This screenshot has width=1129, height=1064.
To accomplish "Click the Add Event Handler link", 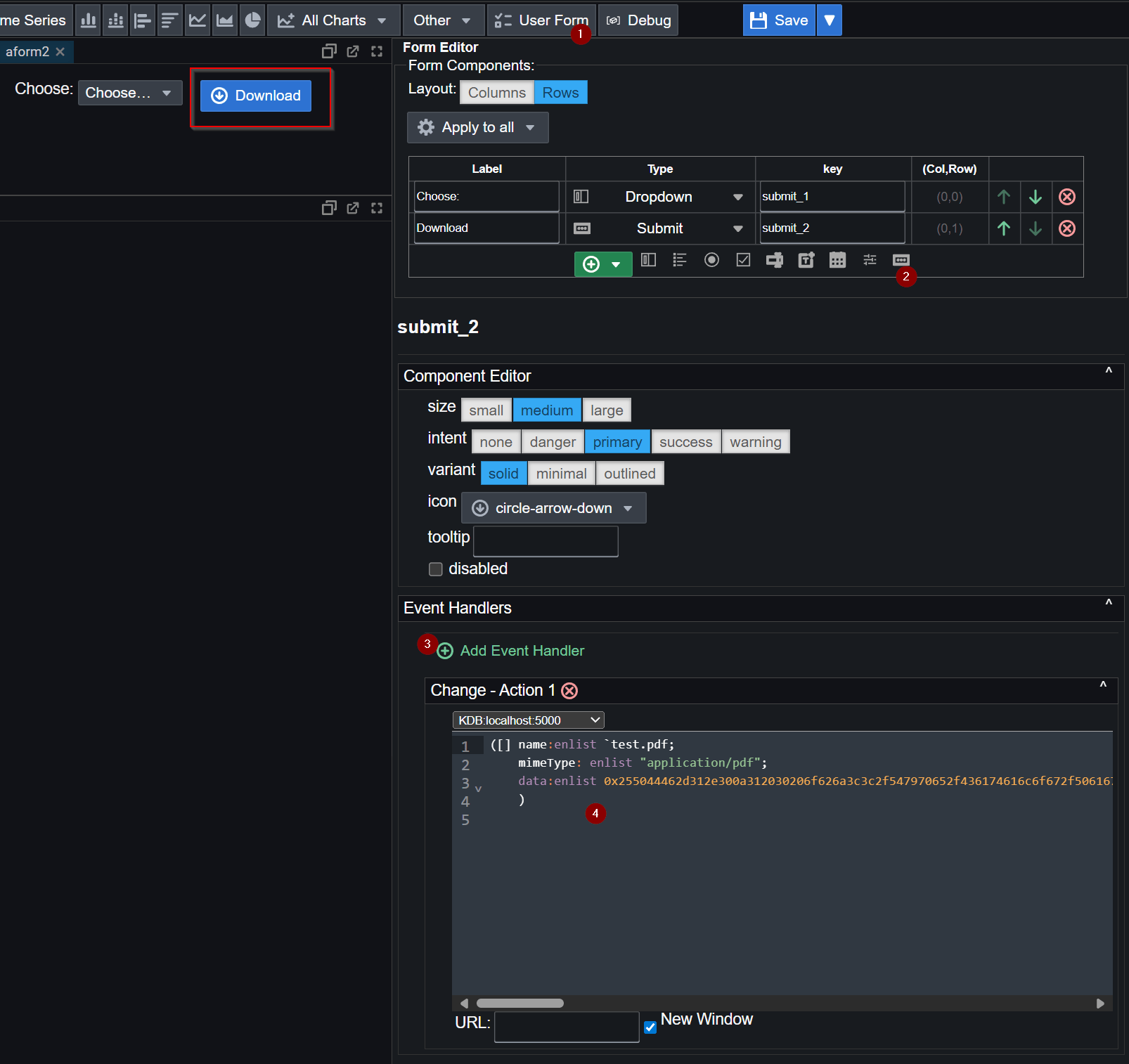I will pos(522,651).
